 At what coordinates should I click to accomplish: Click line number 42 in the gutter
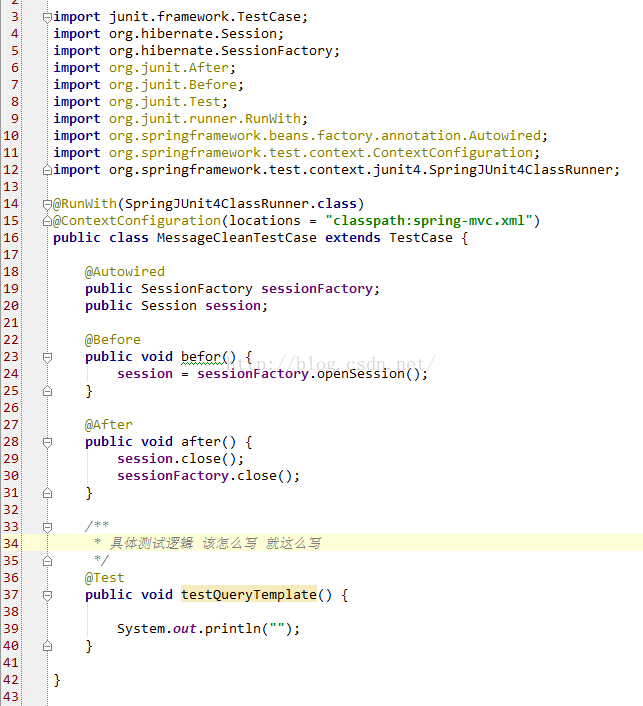coord(11,679)
